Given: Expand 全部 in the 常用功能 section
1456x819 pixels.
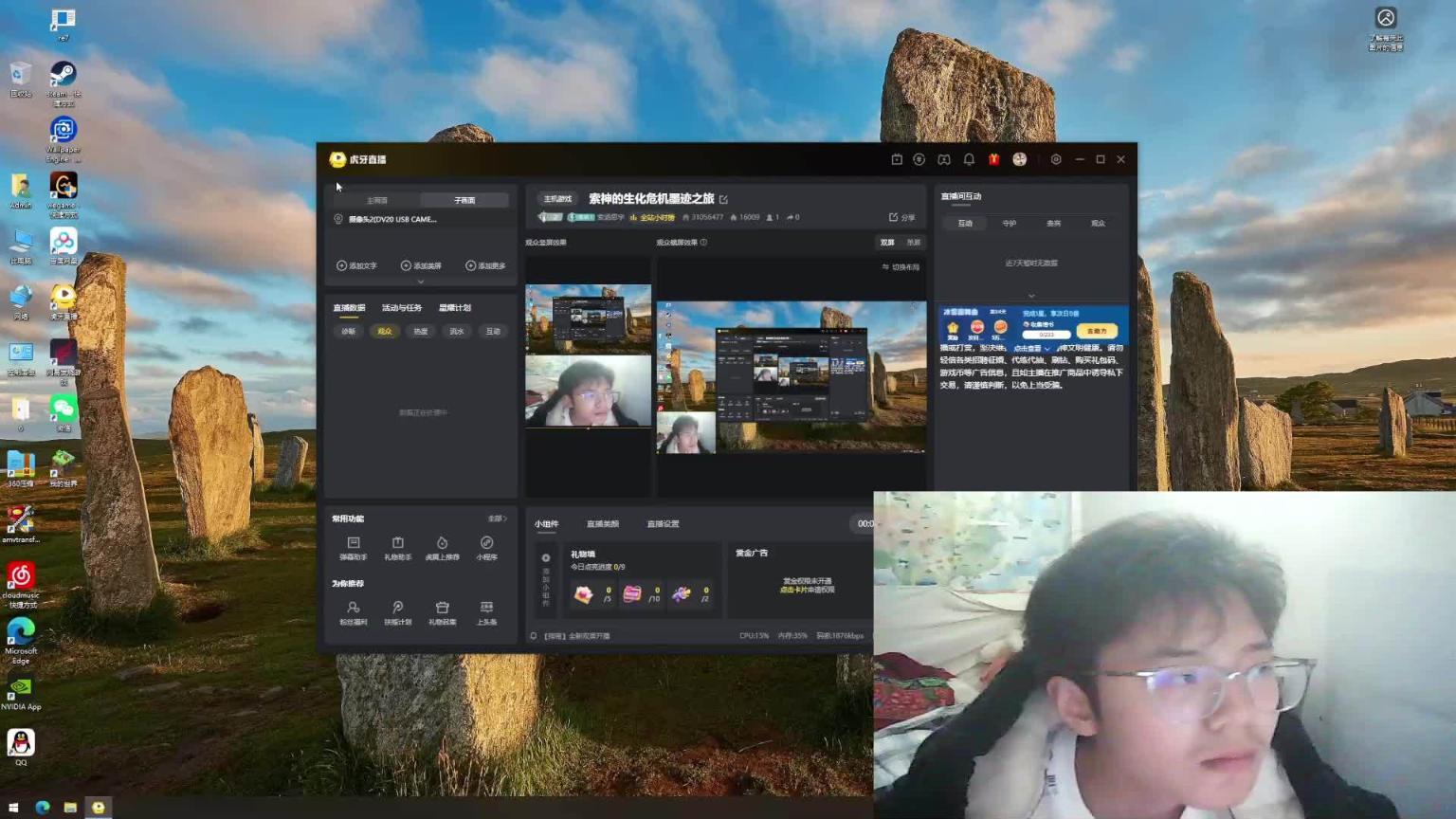Looking at the screenshot, I should [497, 519].
